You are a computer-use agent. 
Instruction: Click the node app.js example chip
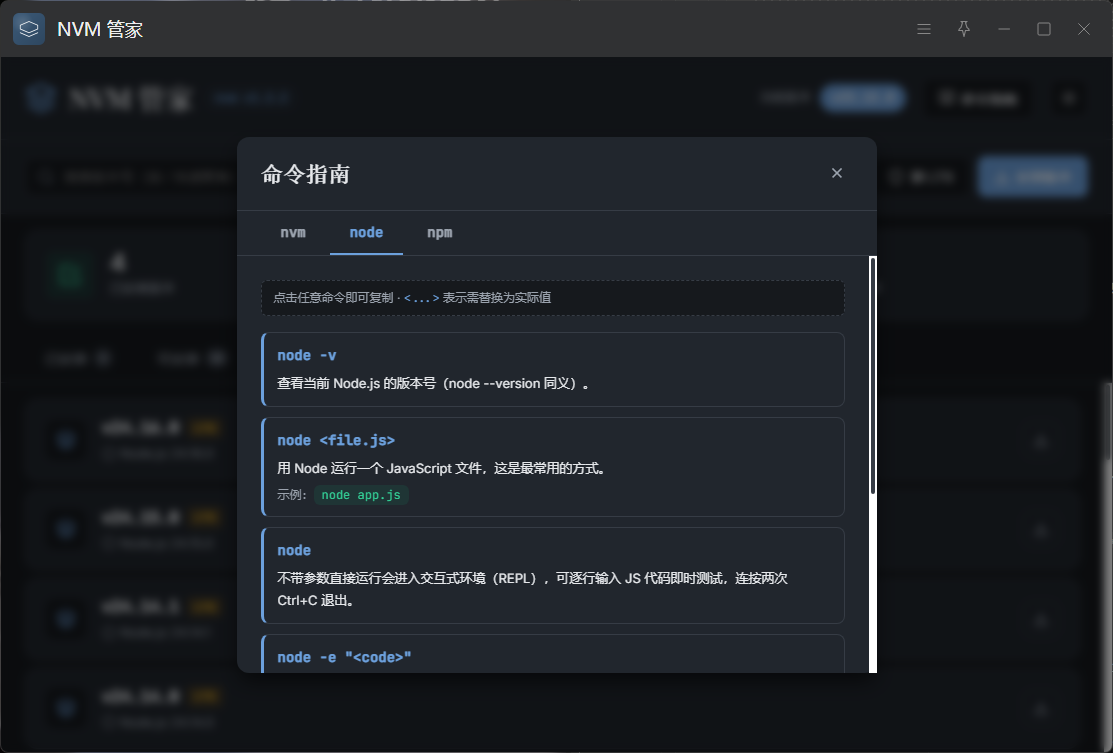pos(361,495)
